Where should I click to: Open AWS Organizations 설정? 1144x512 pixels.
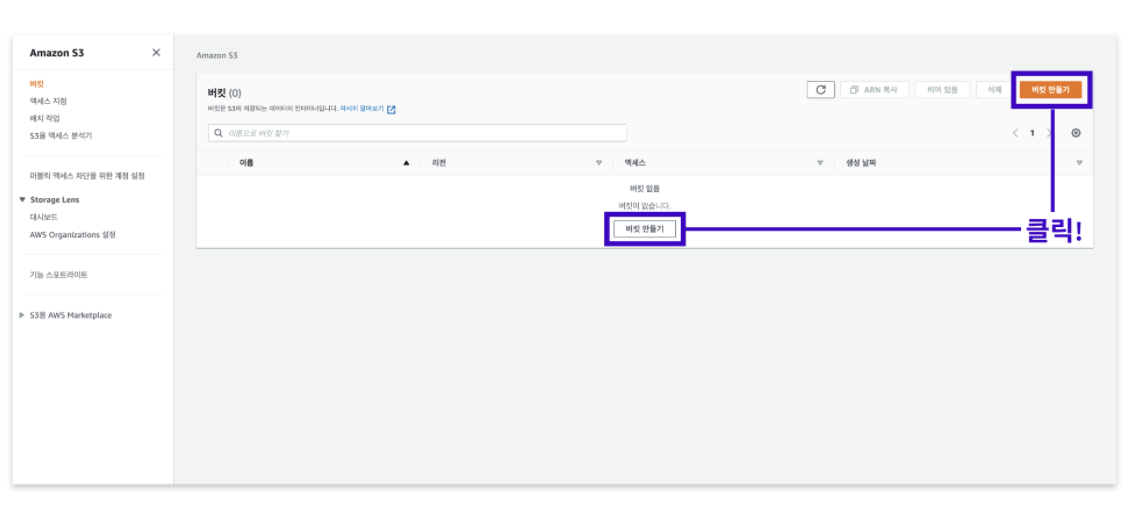coord(72,235)
